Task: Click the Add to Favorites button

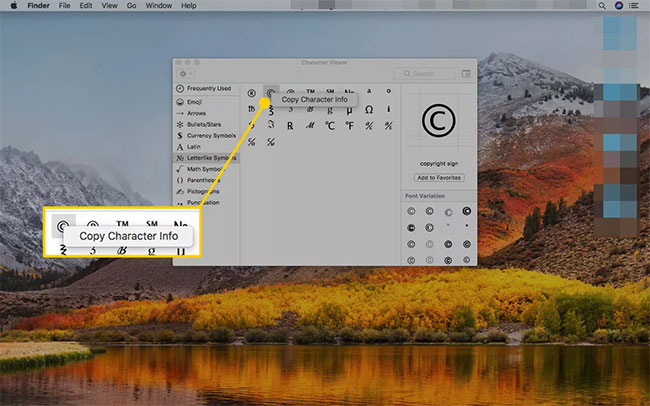Action: (x=439, y=177)
